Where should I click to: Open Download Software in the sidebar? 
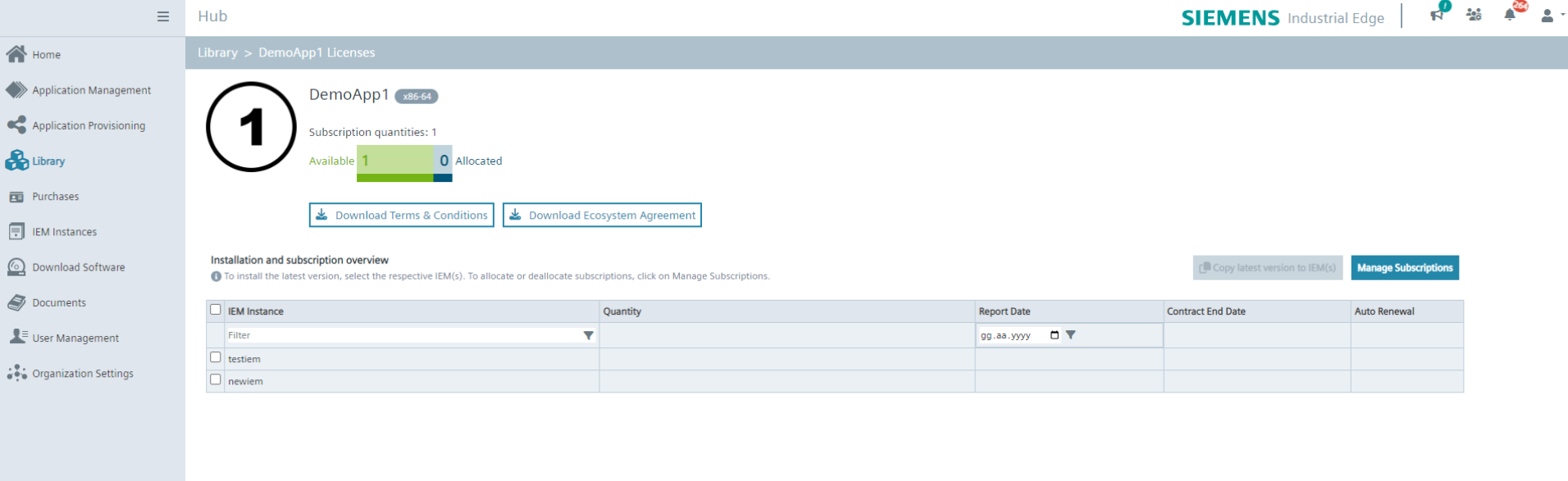point(78,267)
